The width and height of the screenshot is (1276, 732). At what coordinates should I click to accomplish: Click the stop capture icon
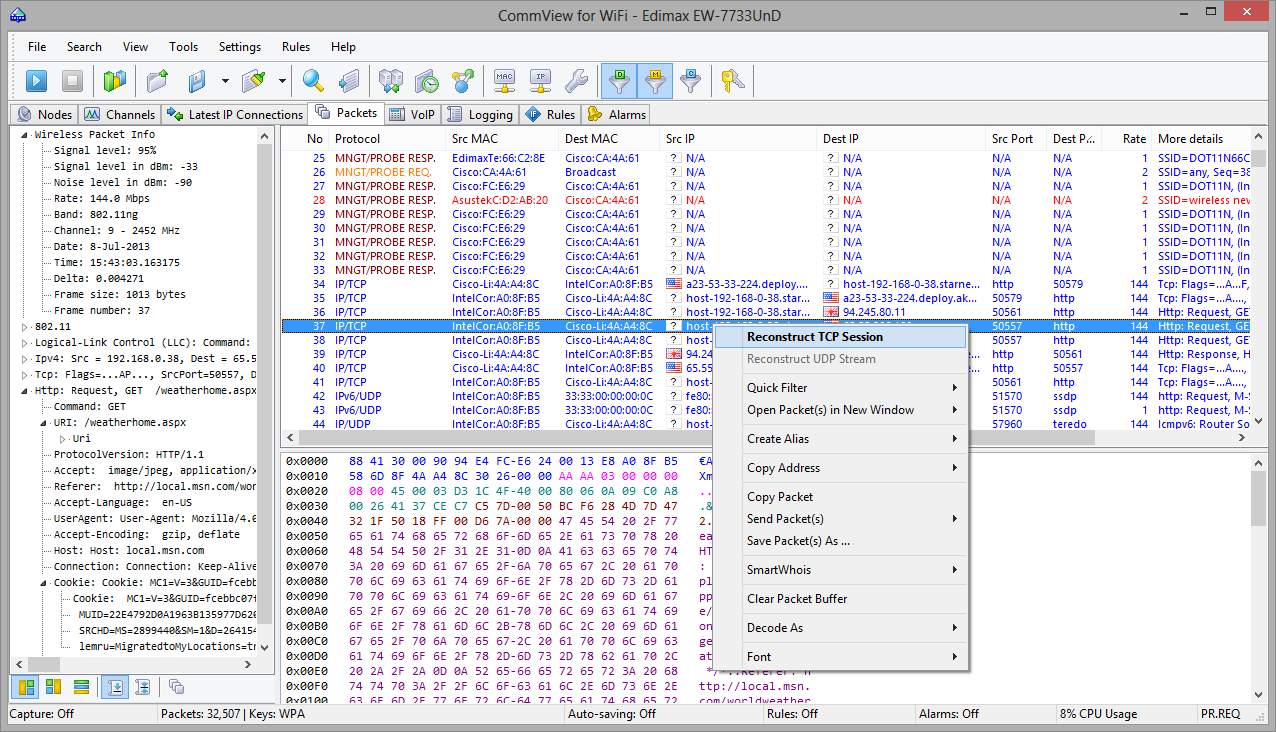coord(71,81)
